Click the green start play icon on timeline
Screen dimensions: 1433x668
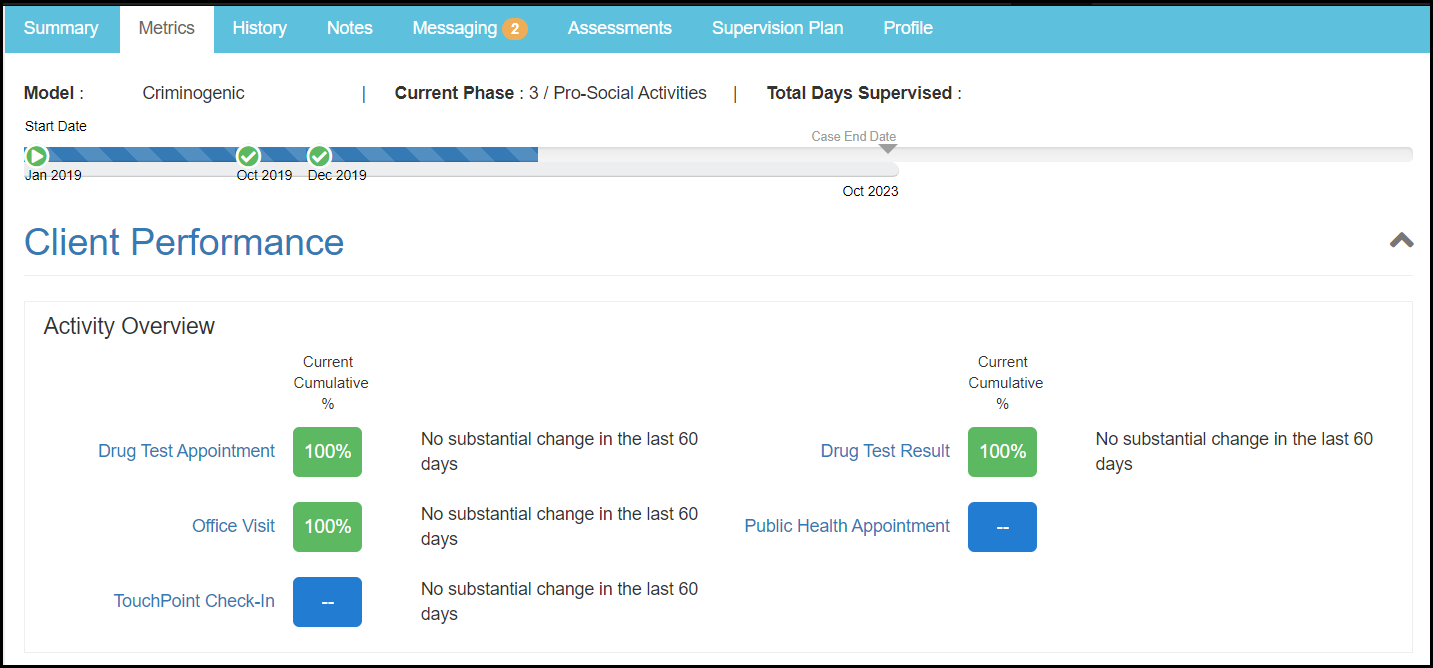click(36, 156)
